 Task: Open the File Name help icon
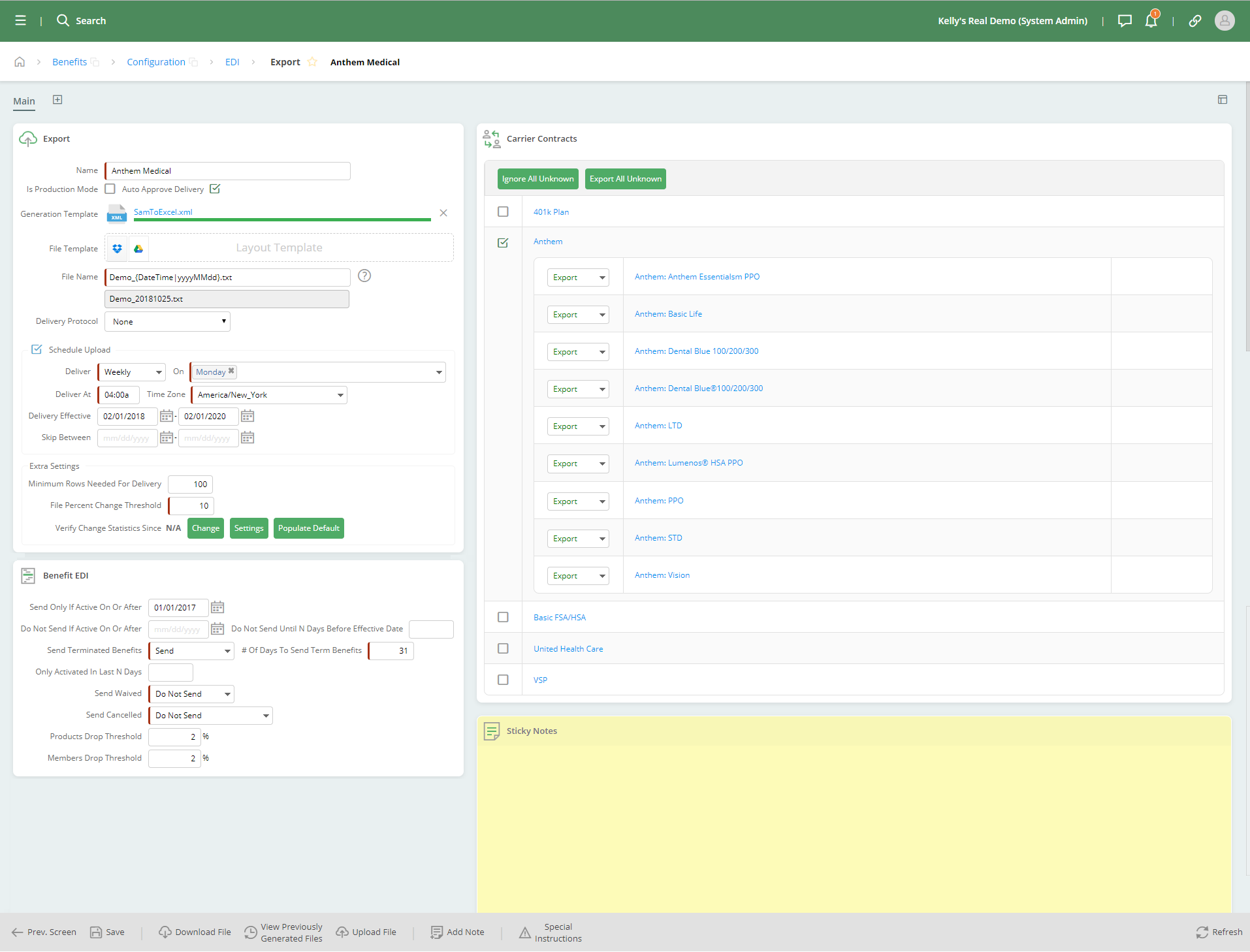coord(364,276)
